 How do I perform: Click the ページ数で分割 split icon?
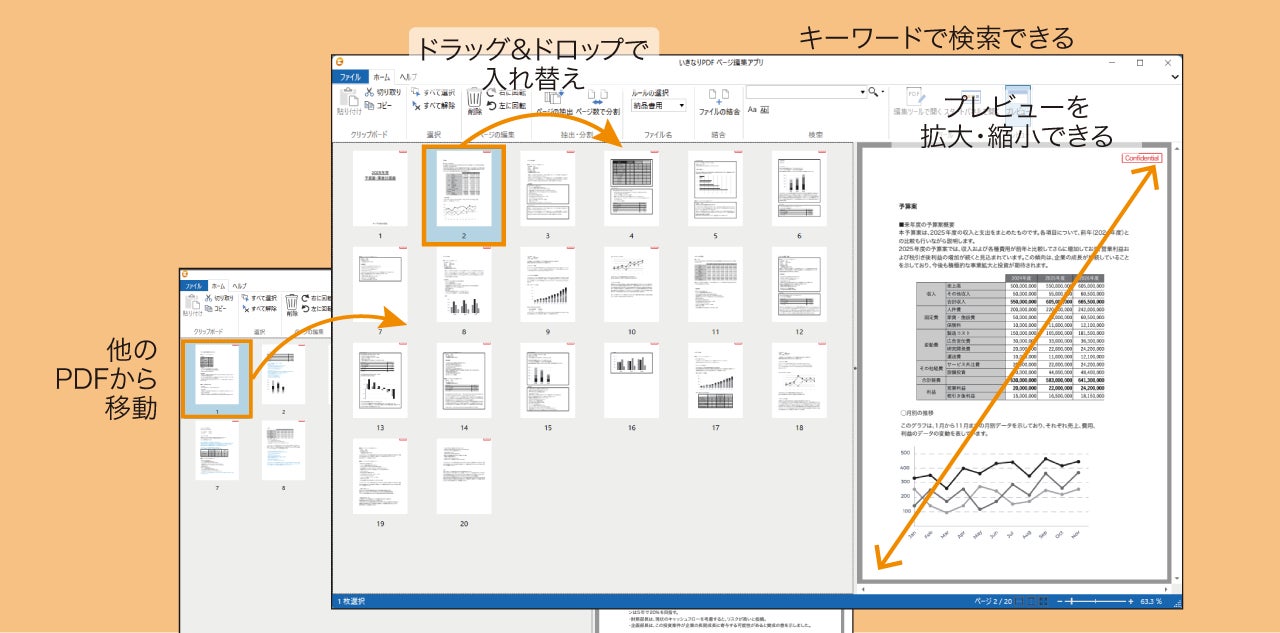[597, 97]
